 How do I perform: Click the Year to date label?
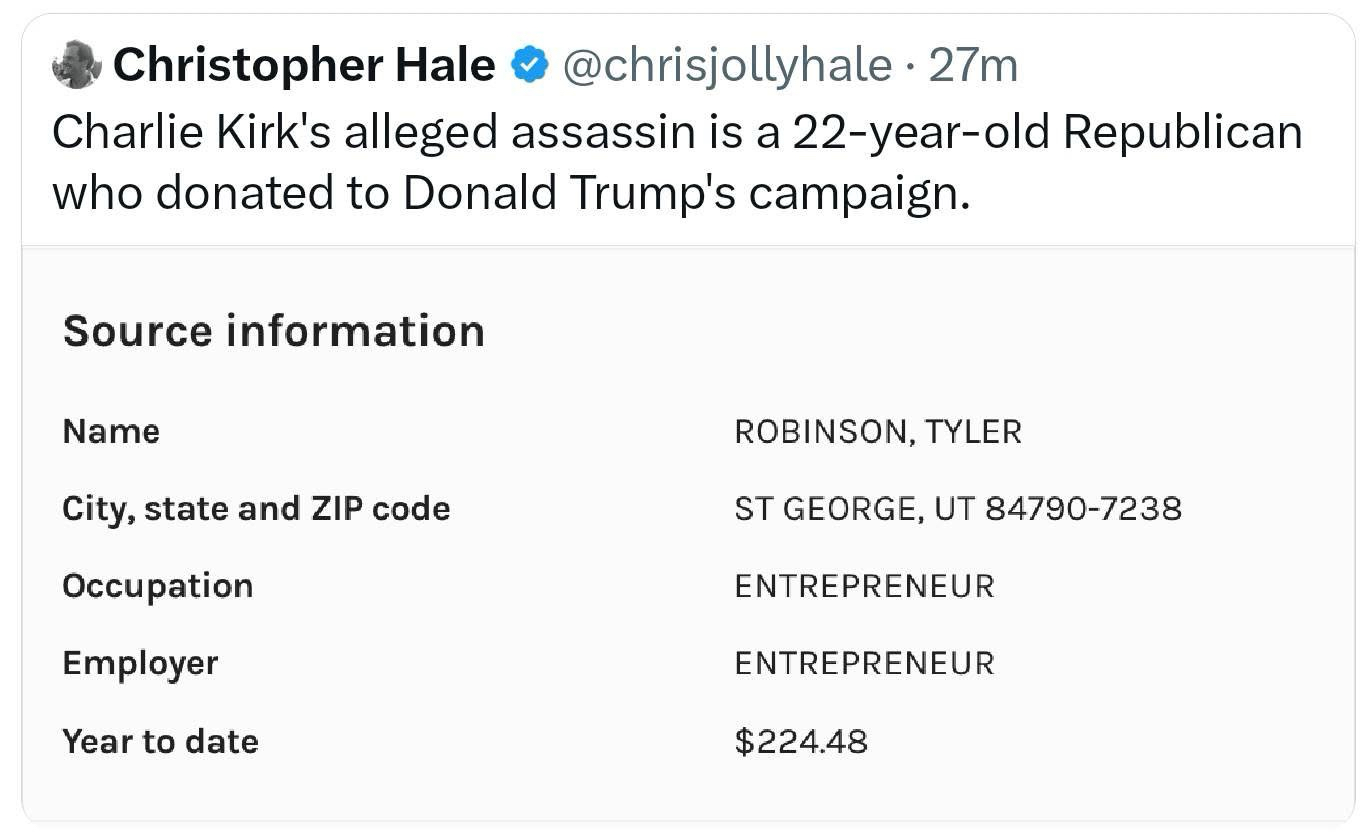[x=160, y=741]
